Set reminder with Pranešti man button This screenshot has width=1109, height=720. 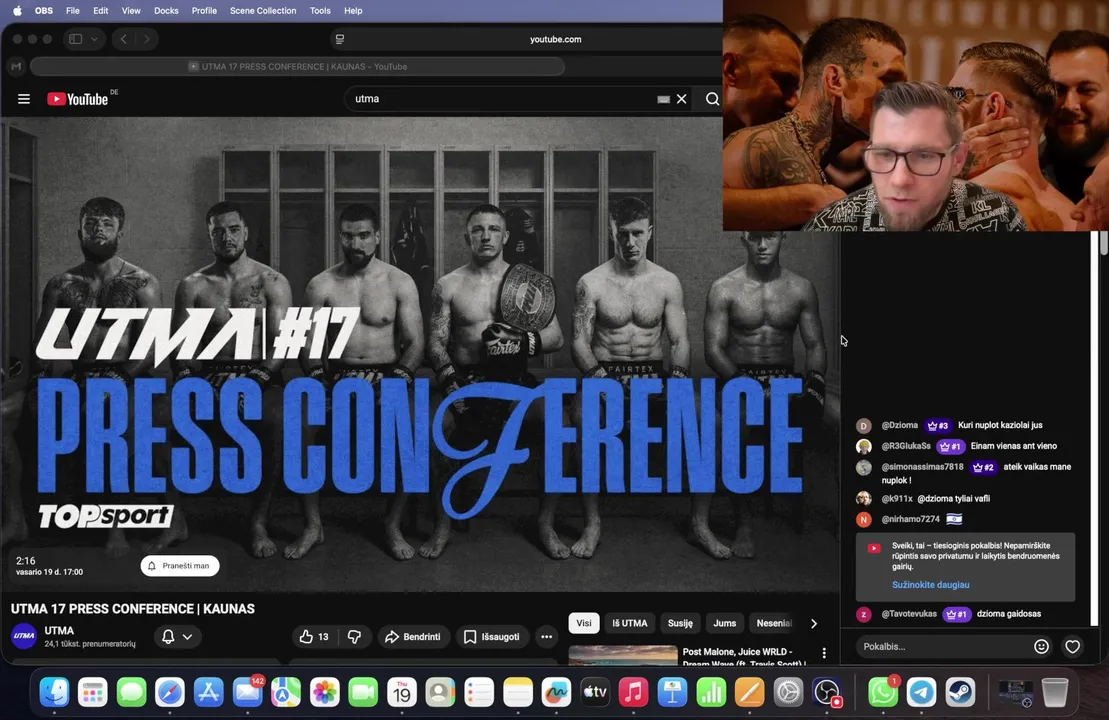(180, 566)
